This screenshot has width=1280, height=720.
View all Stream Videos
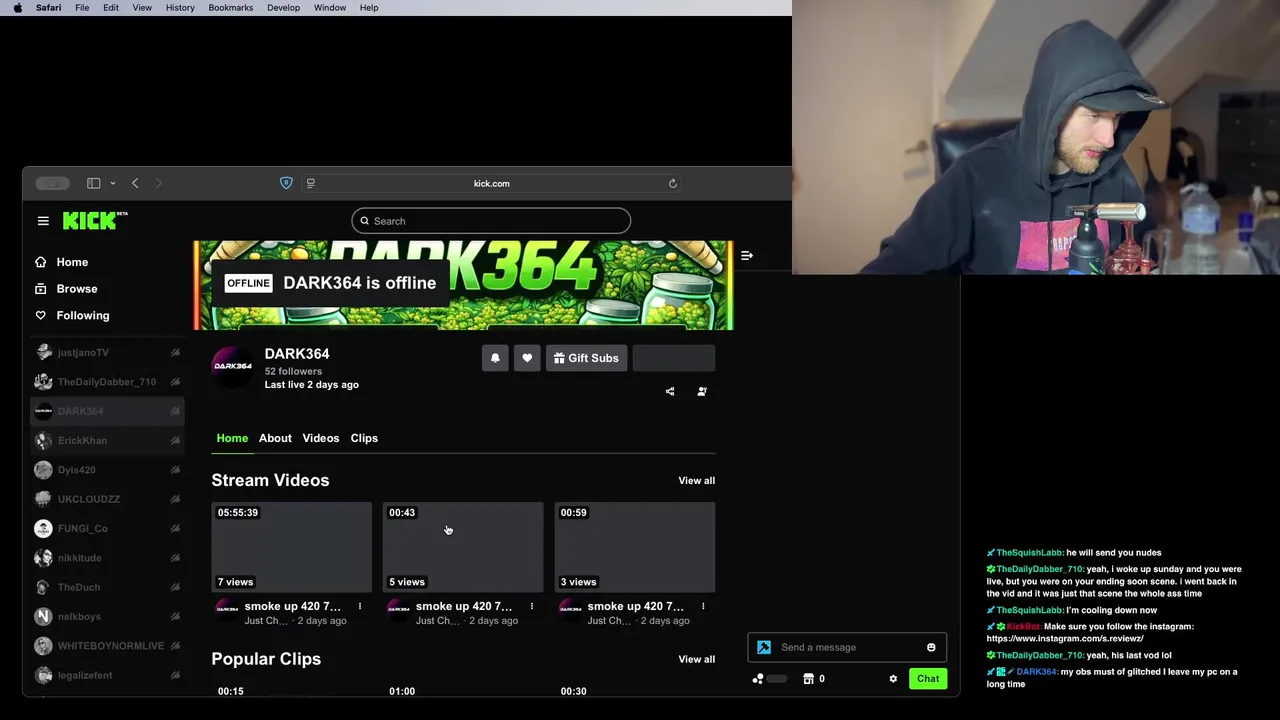[x=697, y=481]
